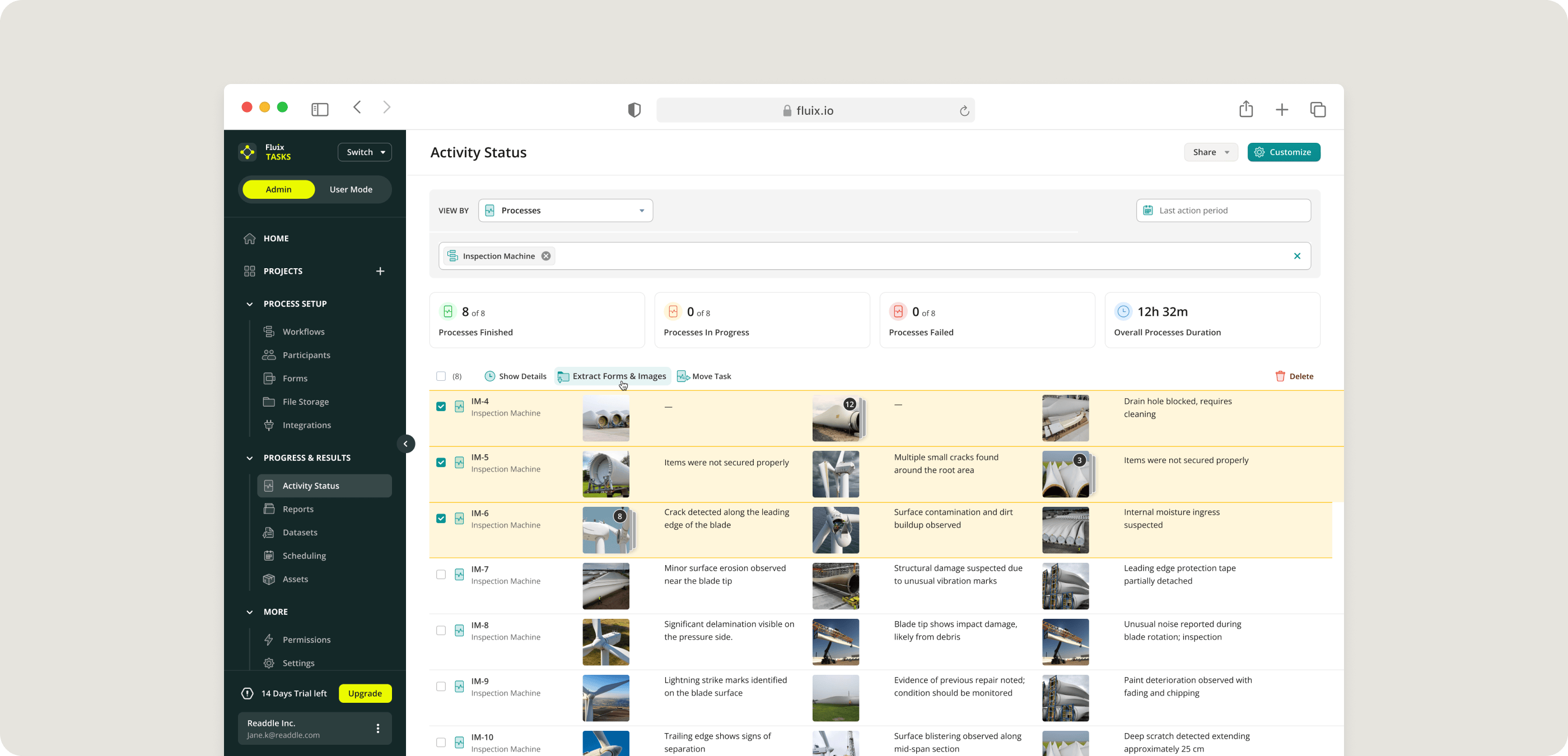
Task: Collapse the Process Setup section
Action: coord(250,304)
